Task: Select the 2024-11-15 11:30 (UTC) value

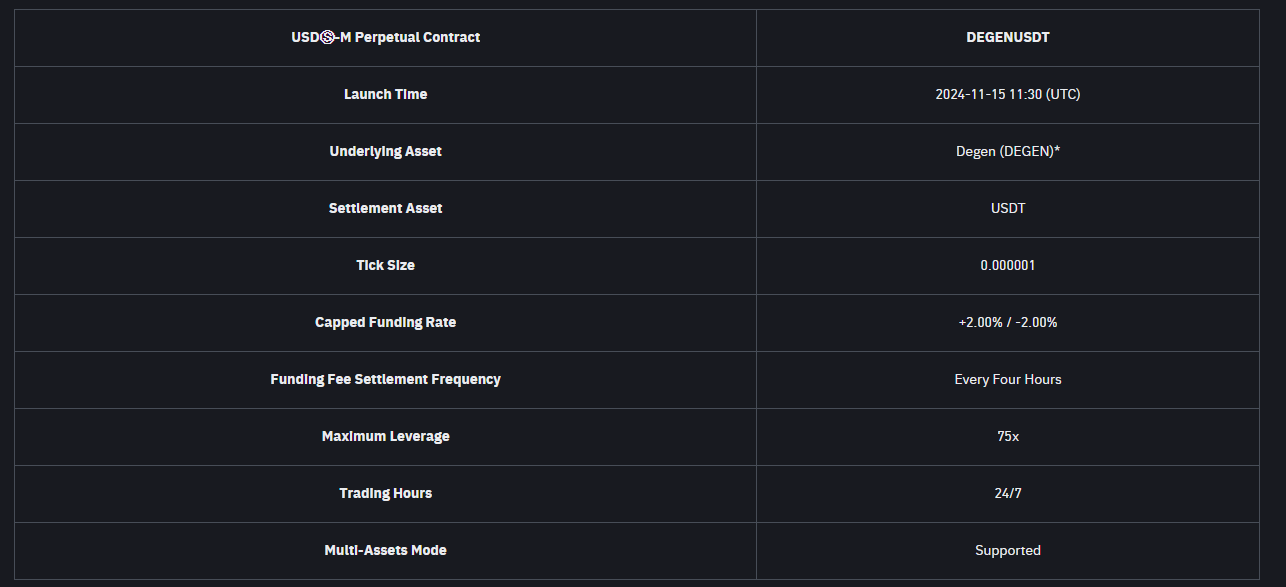Action: 1007,94
